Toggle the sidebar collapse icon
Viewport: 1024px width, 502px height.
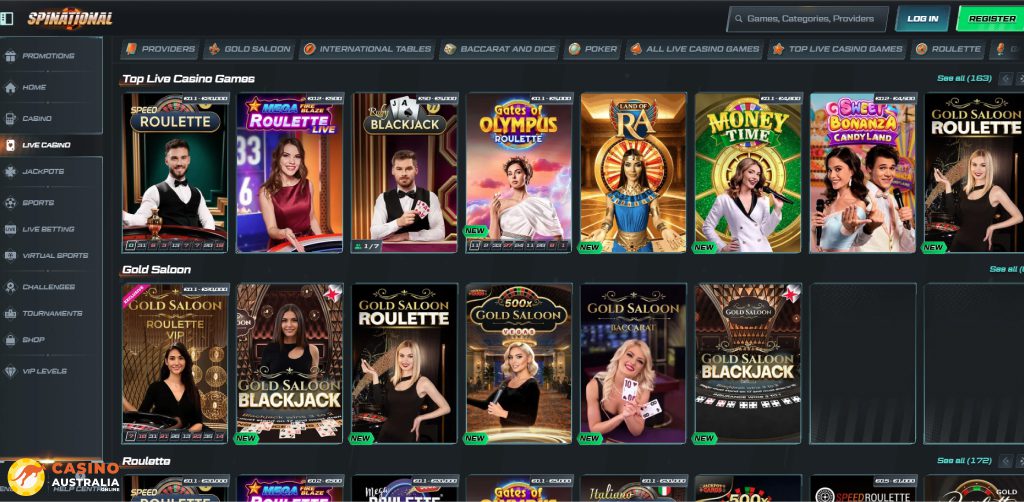pyautogui.click(x=7, y=18)
